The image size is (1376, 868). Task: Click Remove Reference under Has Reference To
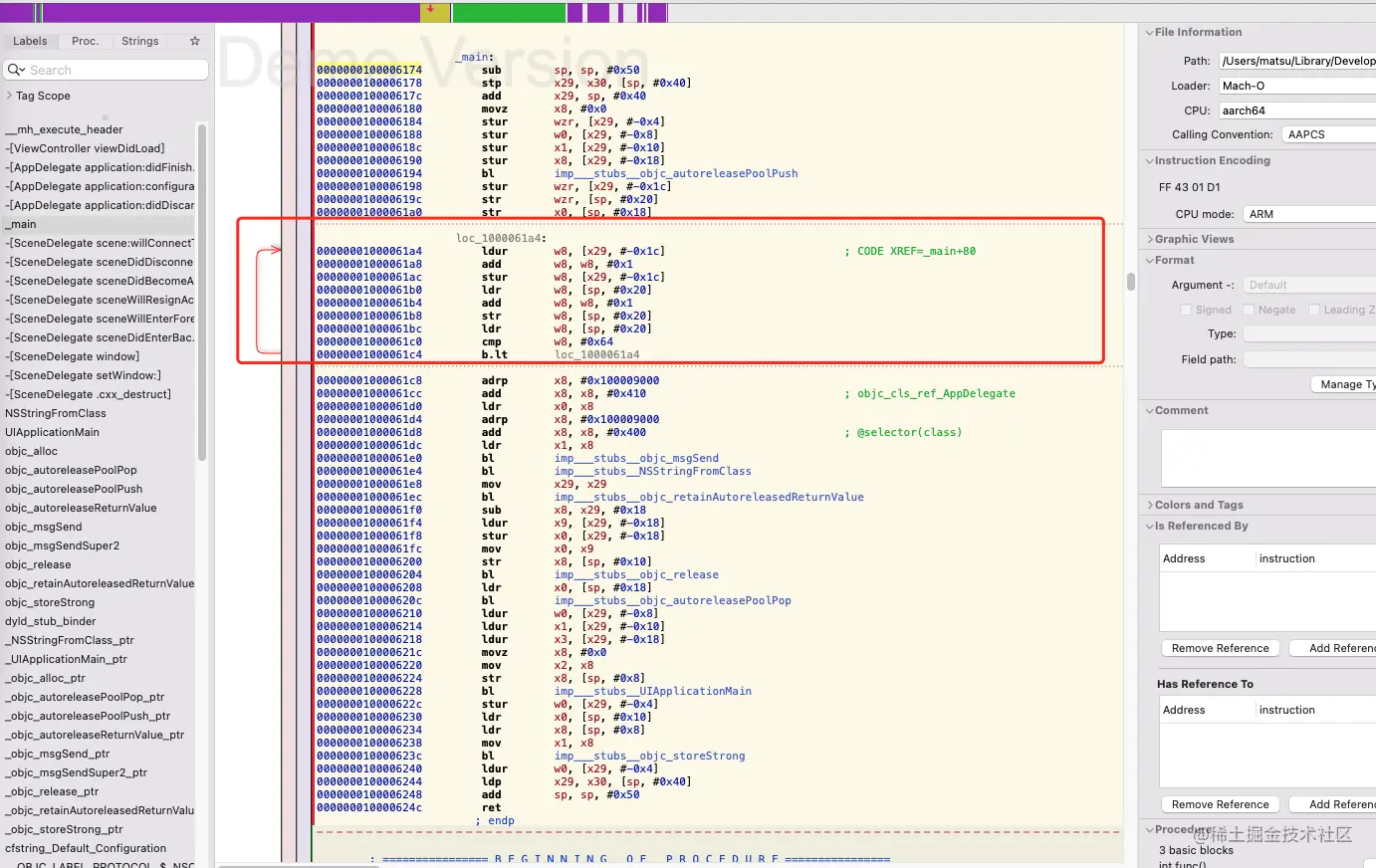point(1220,804)
